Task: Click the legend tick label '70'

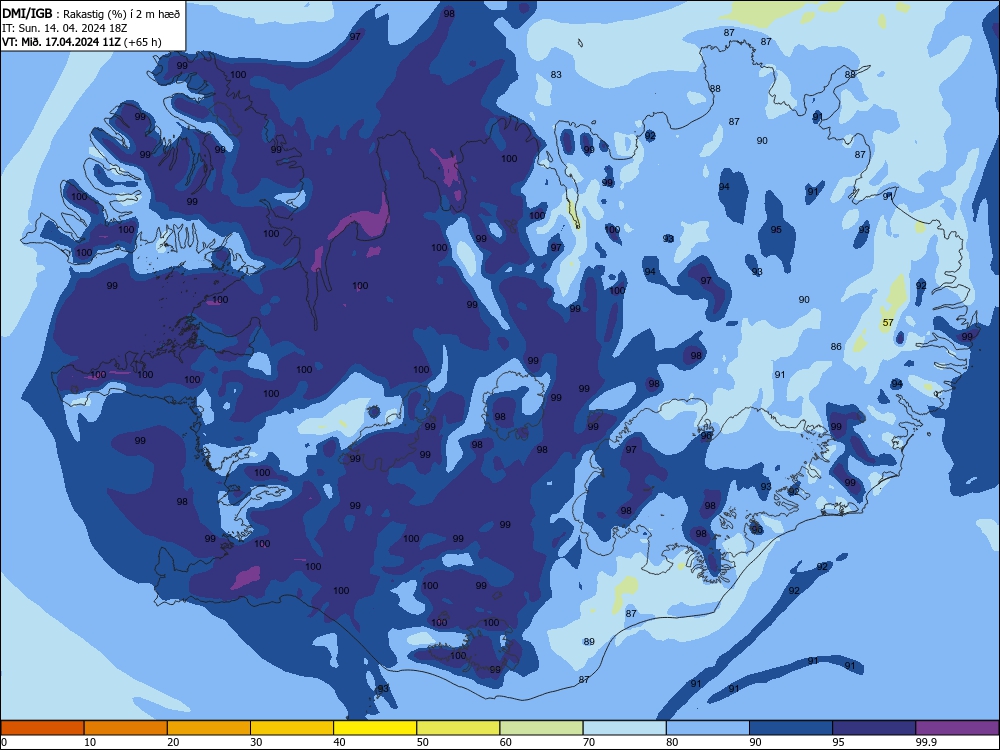Action: click(589, 742)
